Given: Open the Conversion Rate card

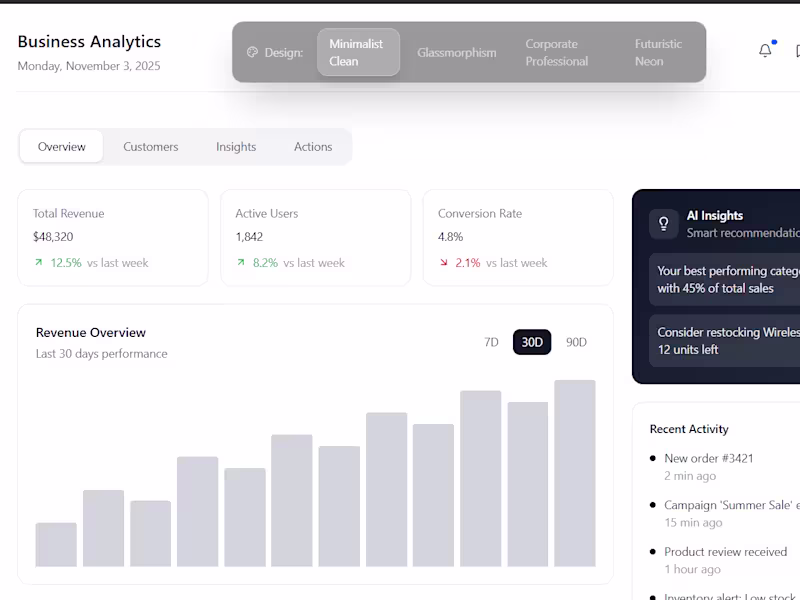Looking at the screenshot, I should click(518, 238).
